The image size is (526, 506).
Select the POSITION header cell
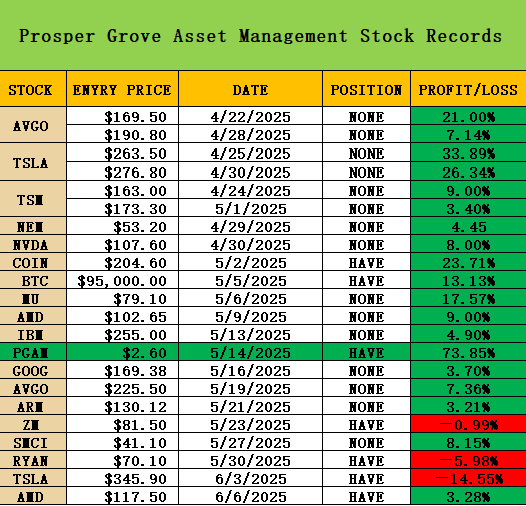(x=366, y=89)
